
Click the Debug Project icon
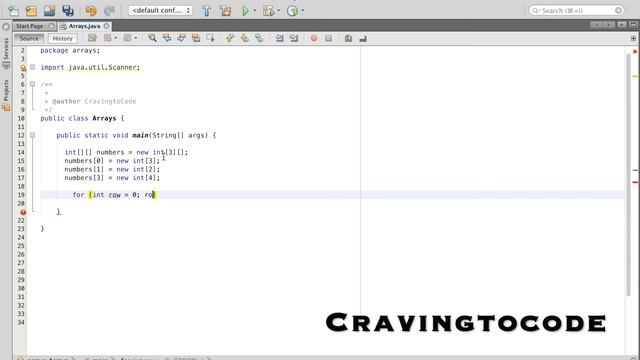(x=268, y=11)
